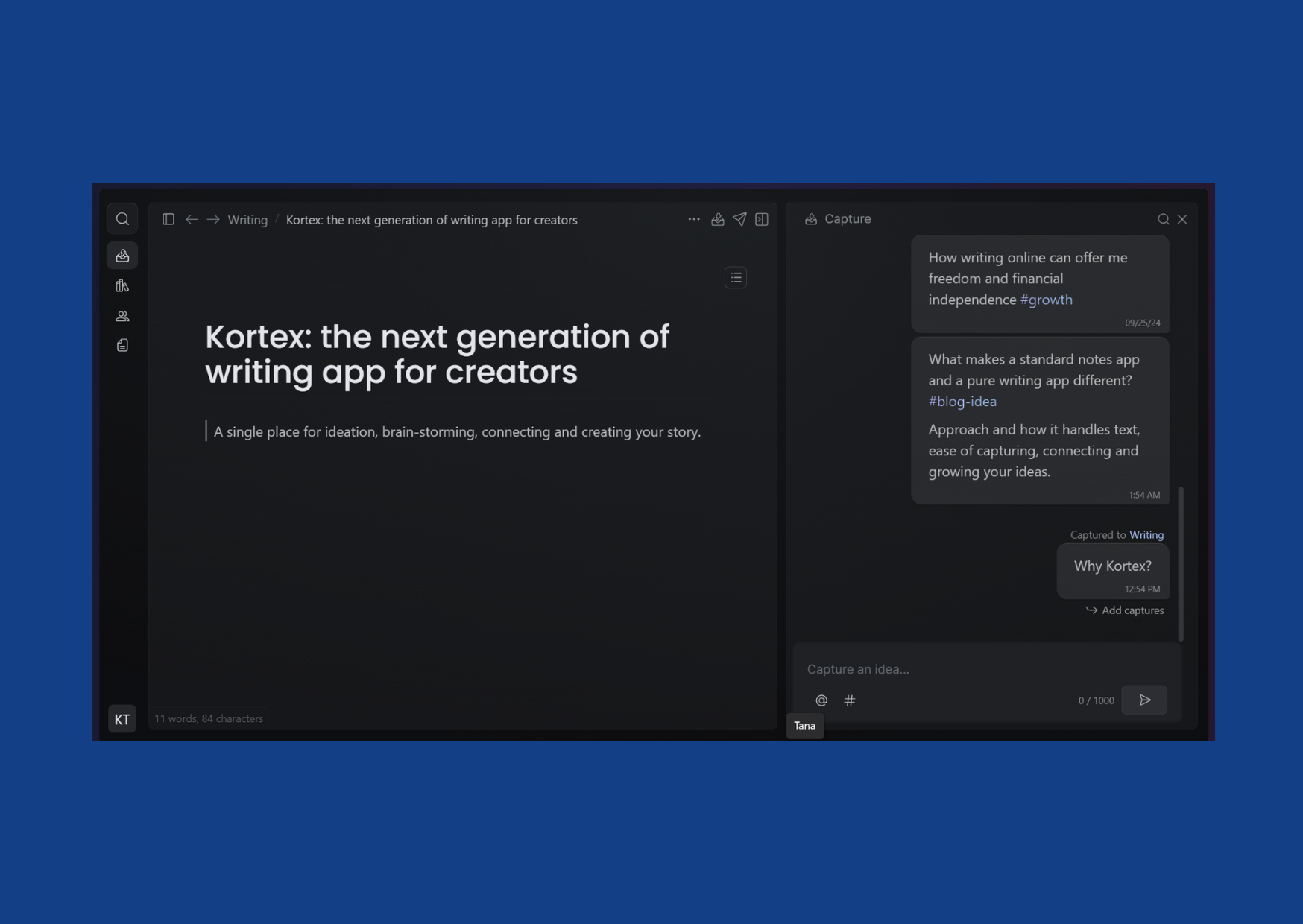The image size is (1303, 924).
Task: Follow the 'Captured to Writing' link
Action: coord(1146,535)
